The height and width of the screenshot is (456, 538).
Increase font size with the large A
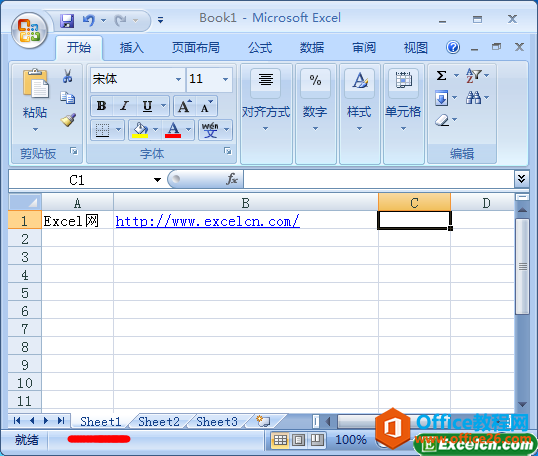click(184, 106)
